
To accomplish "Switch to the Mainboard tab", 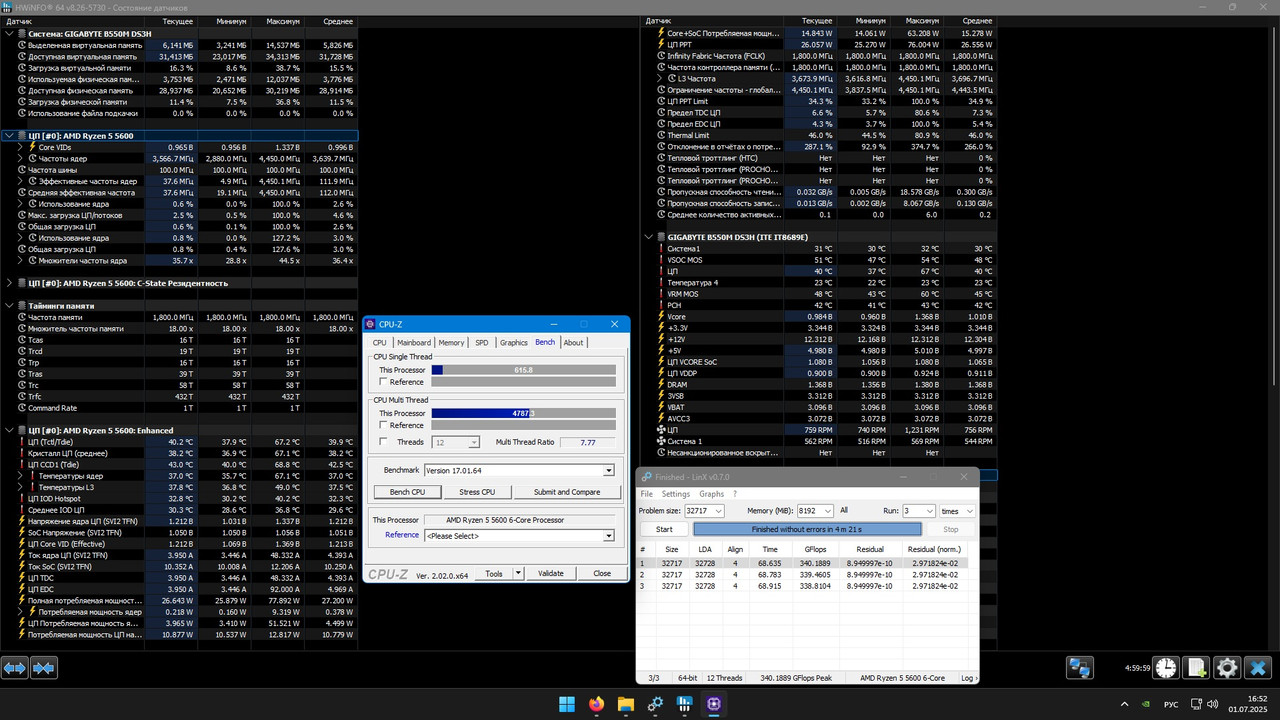I will point(414,342).
